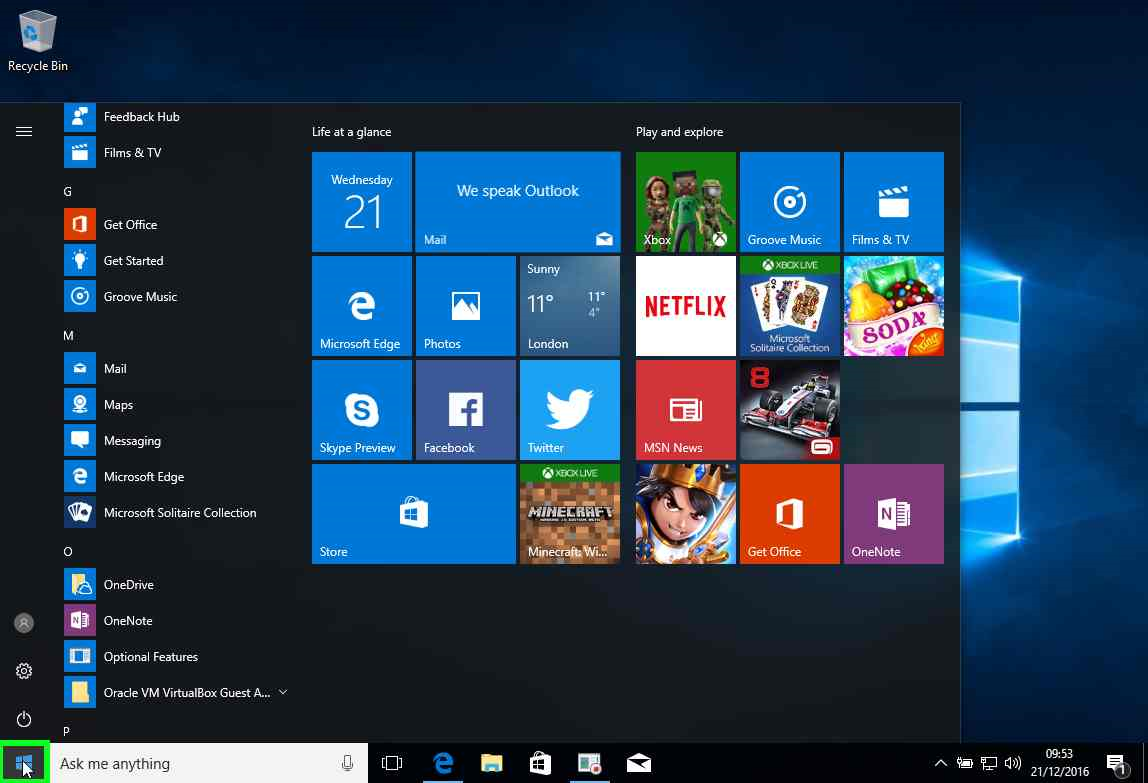Open the Twitter tile
The image size is (1148, 783).
[x=570, y=409]
